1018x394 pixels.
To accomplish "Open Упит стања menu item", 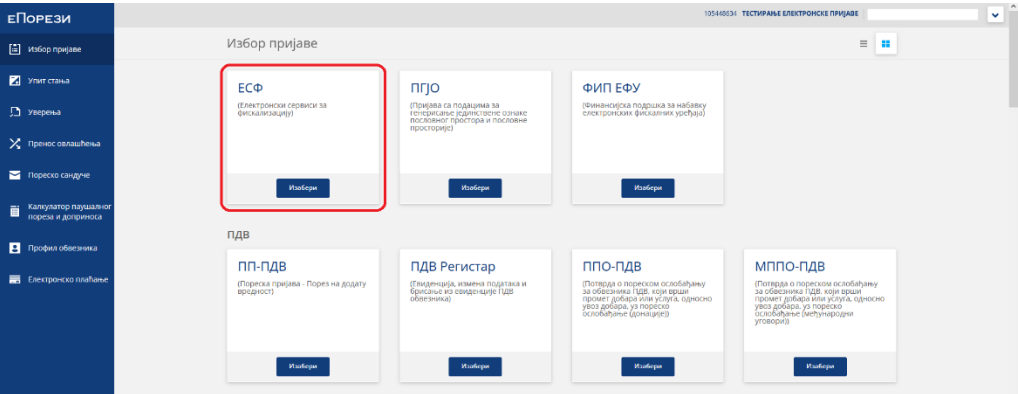I will pos(56,80).
